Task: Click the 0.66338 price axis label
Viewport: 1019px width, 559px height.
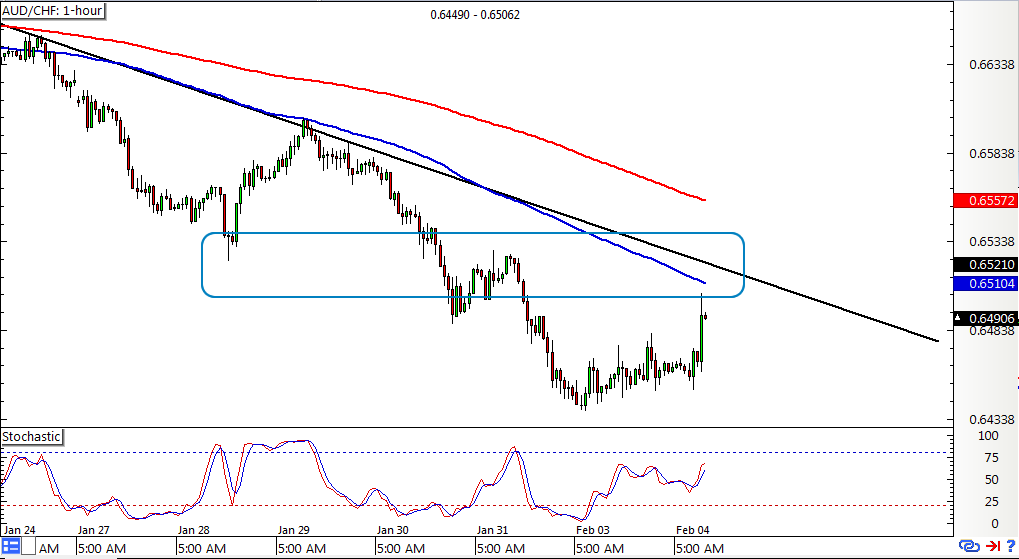Action: pyautogui.click(x=992, y=65)
